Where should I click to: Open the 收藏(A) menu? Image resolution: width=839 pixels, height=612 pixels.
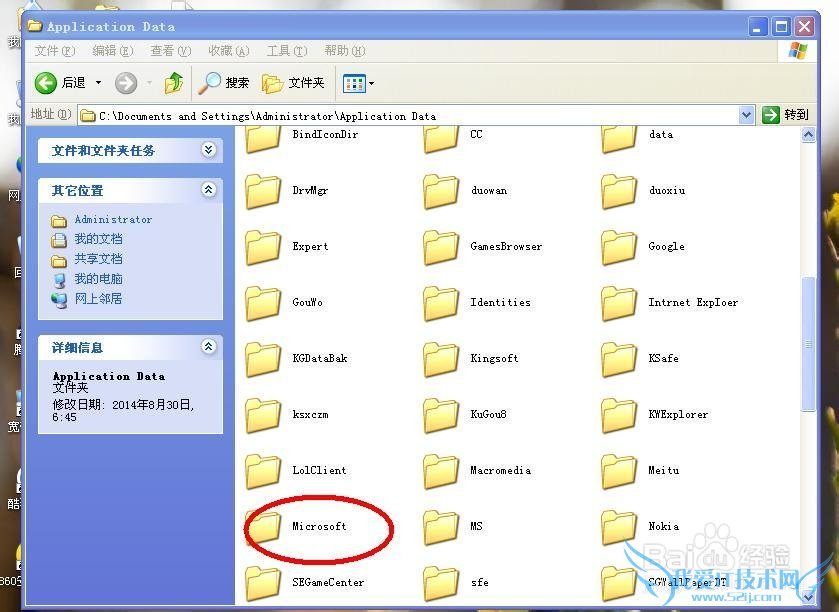(x=228, y=51)
